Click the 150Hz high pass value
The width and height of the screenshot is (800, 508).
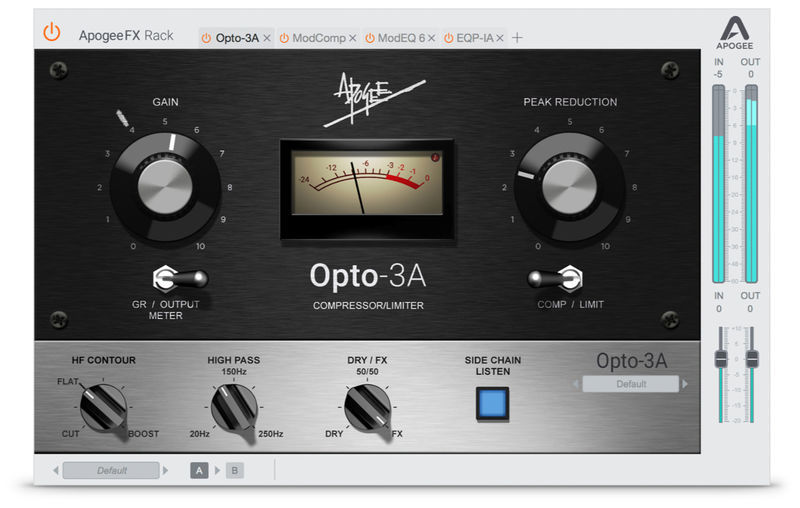coord(234,372)
